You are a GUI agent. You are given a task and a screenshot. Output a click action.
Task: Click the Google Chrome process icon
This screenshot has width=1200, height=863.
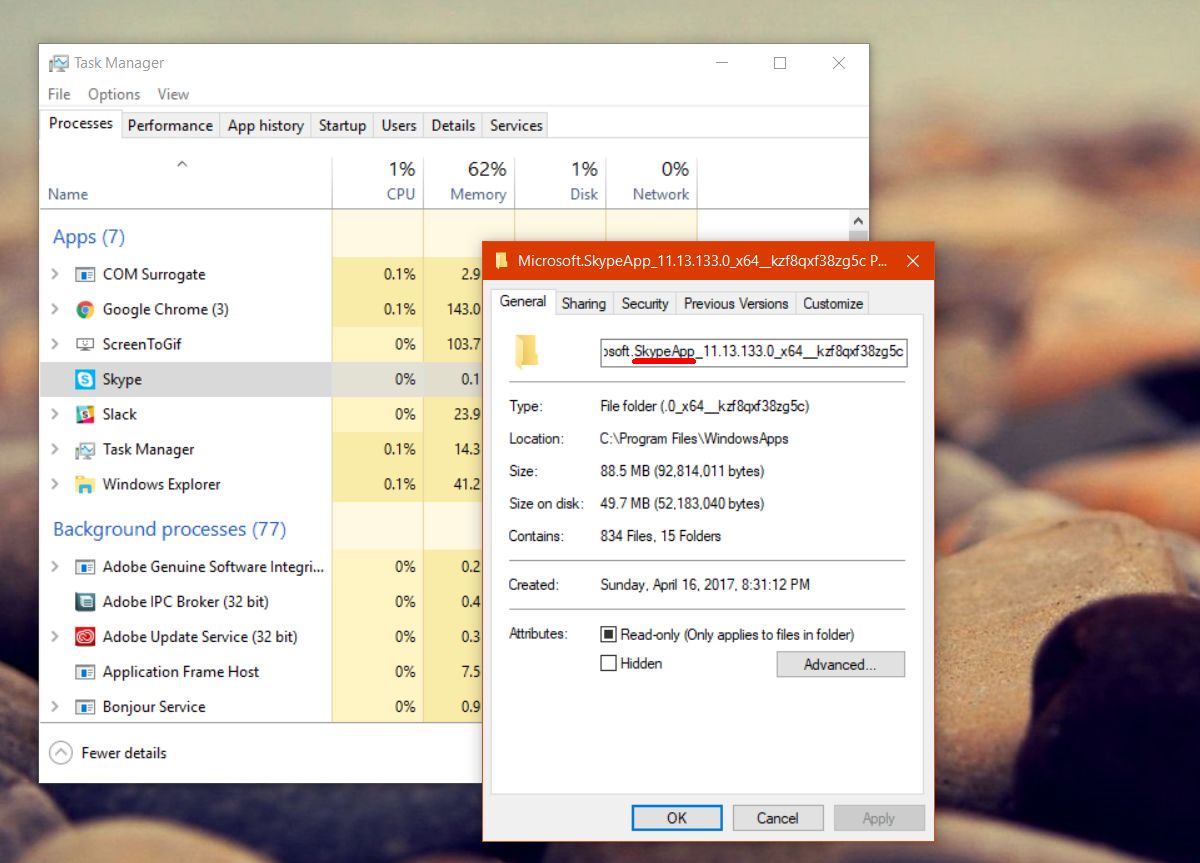[85, 309]
